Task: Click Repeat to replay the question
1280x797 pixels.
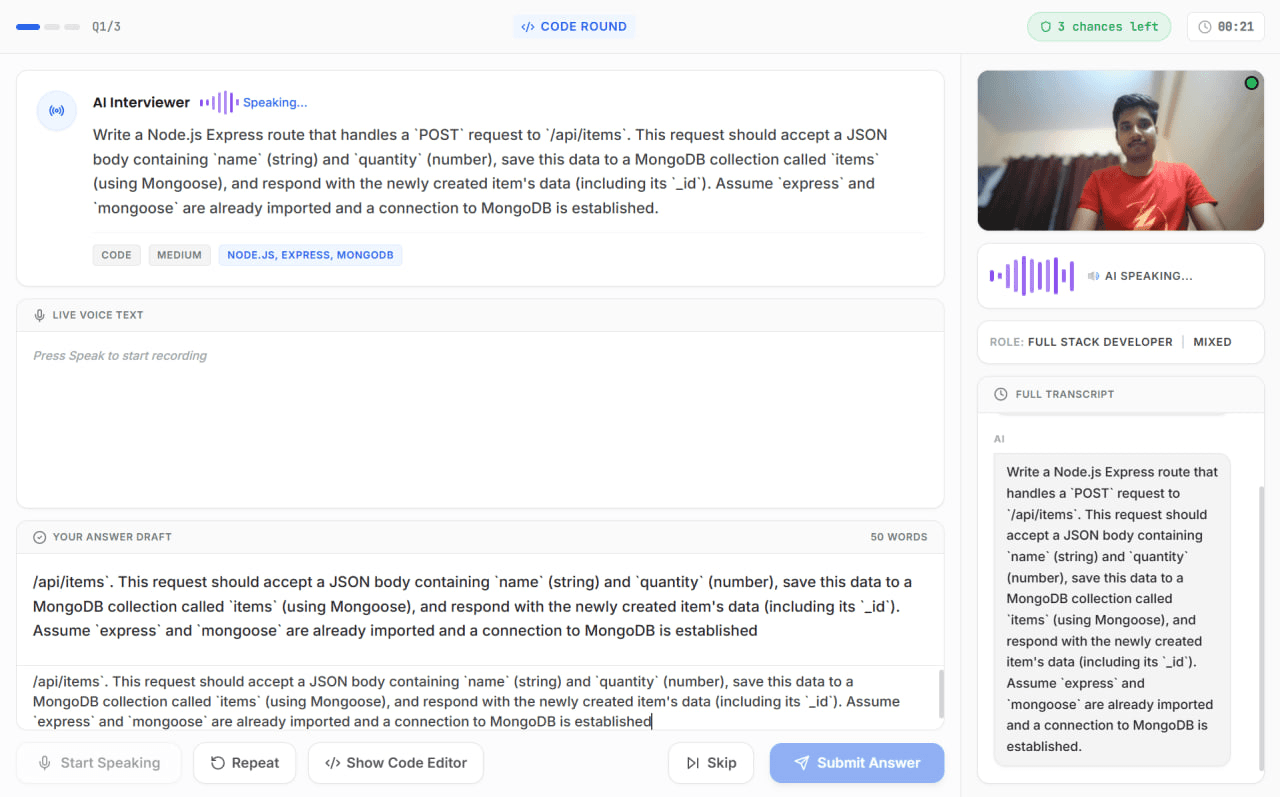Action: point(245,763)
